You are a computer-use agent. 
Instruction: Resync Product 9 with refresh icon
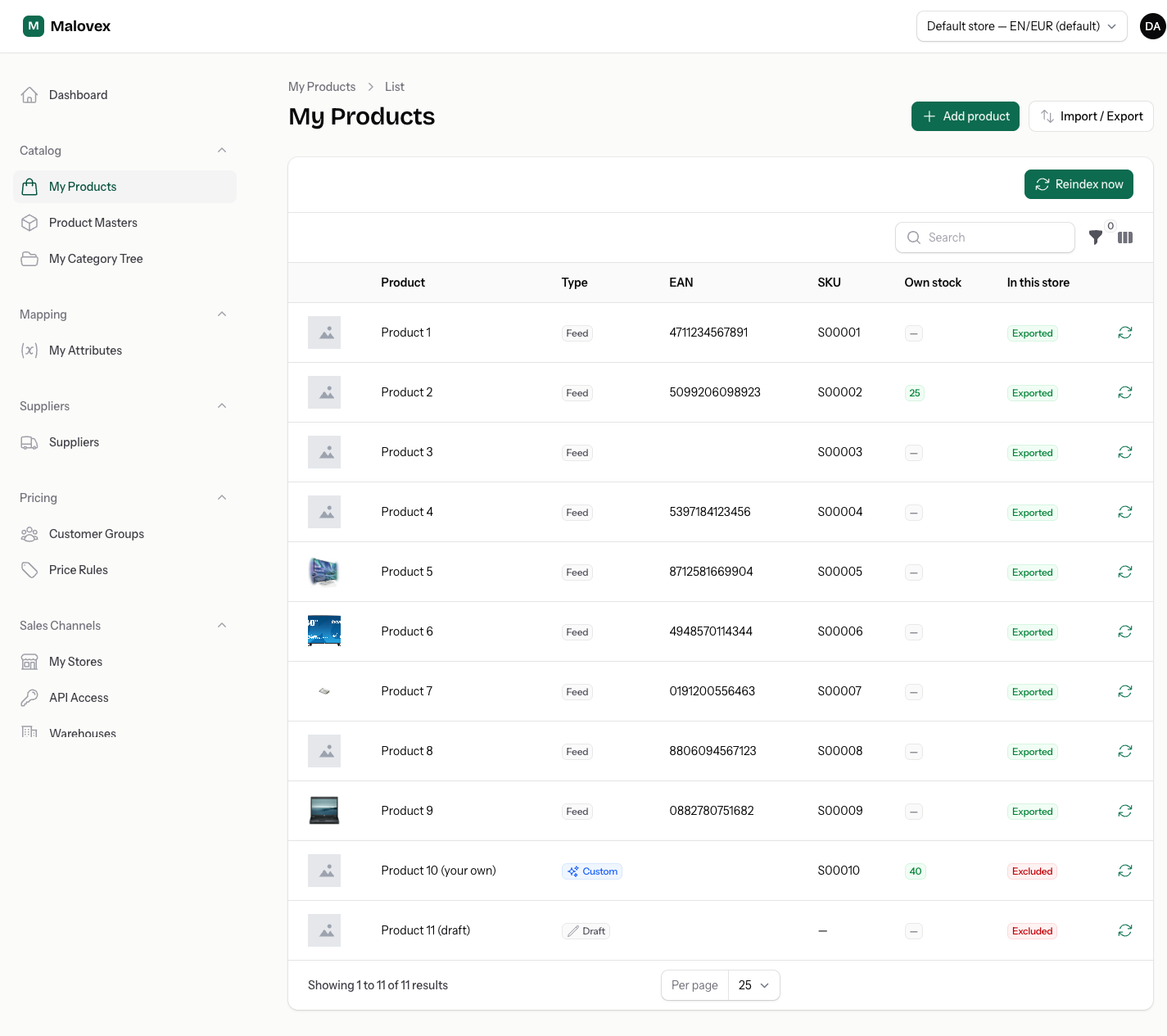click(1125, 811)
